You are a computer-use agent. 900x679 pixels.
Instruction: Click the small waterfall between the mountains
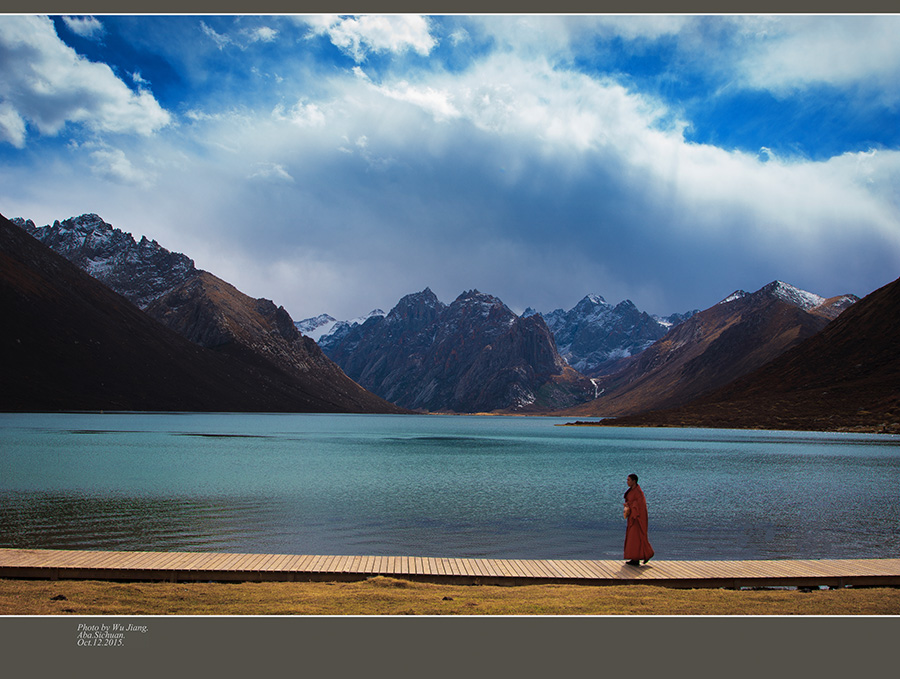click(595, 386)
